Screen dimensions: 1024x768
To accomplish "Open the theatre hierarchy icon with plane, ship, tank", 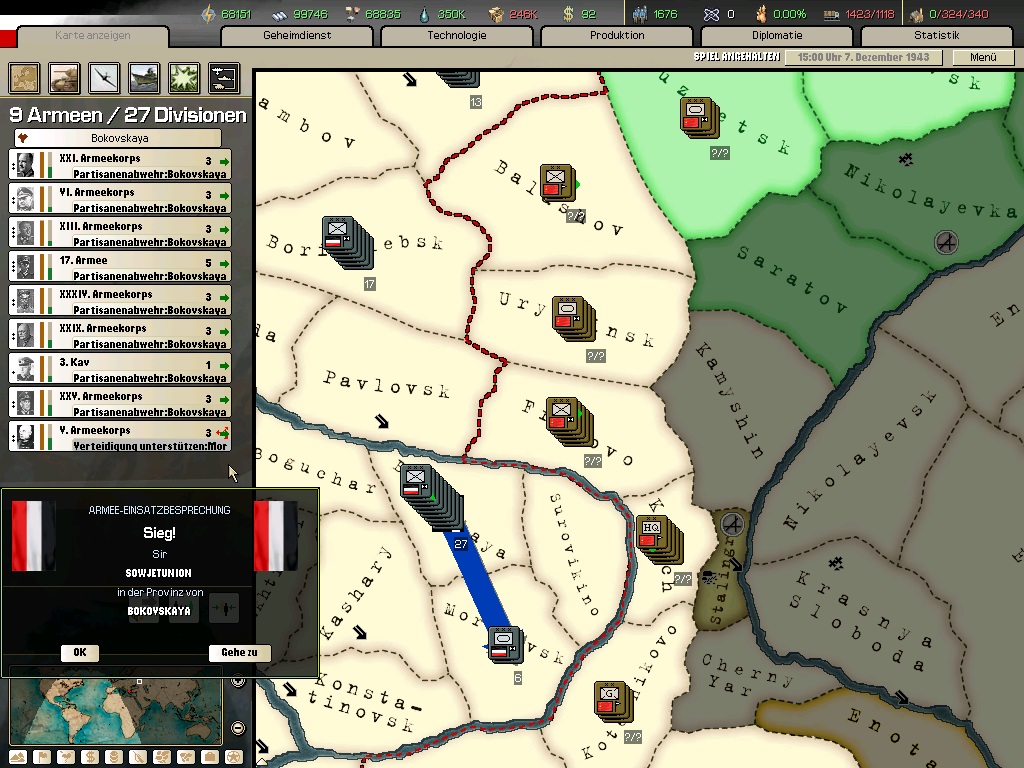I will click(x=224, y=78).
